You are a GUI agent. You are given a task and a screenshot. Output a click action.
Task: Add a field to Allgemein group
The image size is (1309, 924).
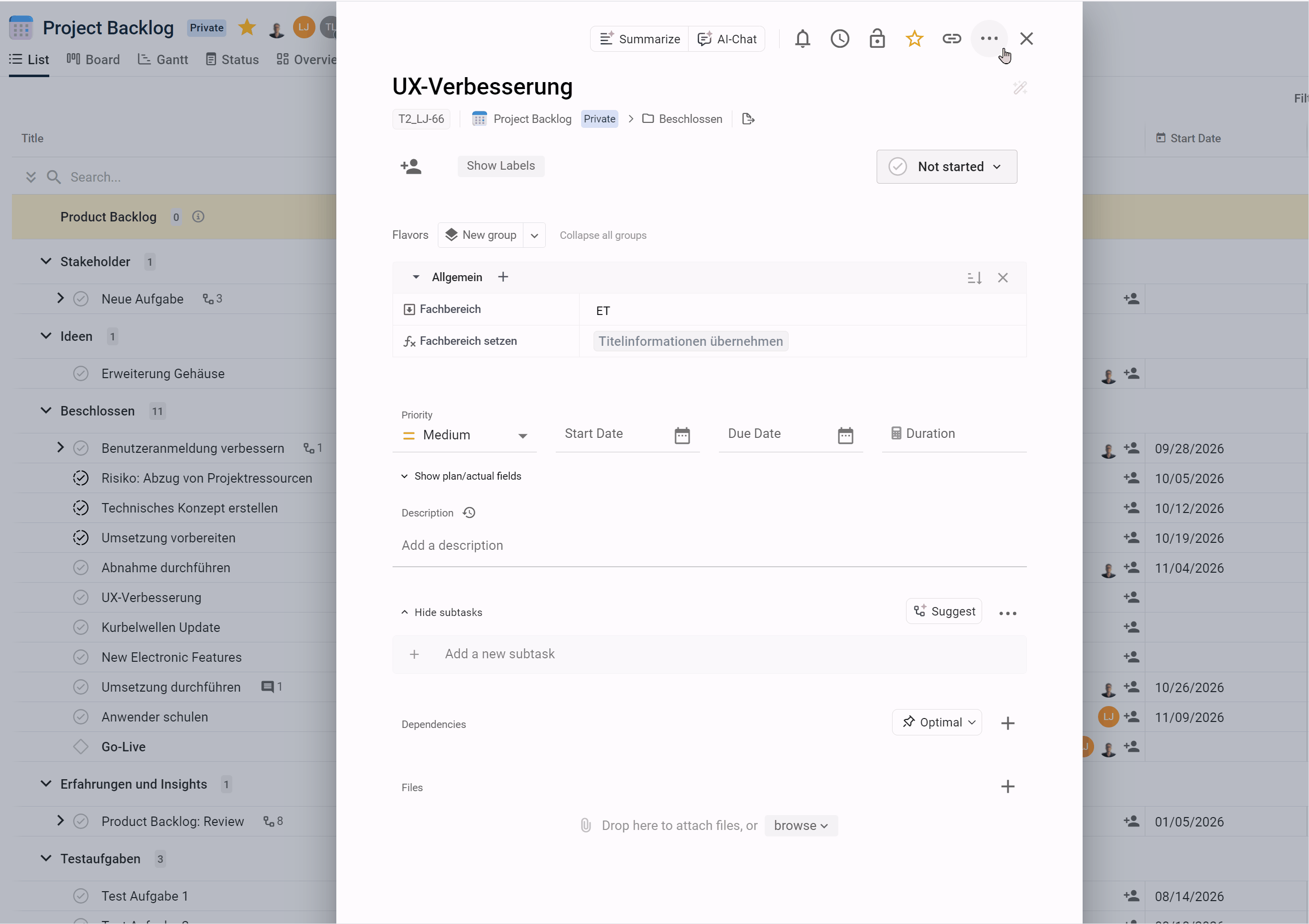(x=503, y=277)
